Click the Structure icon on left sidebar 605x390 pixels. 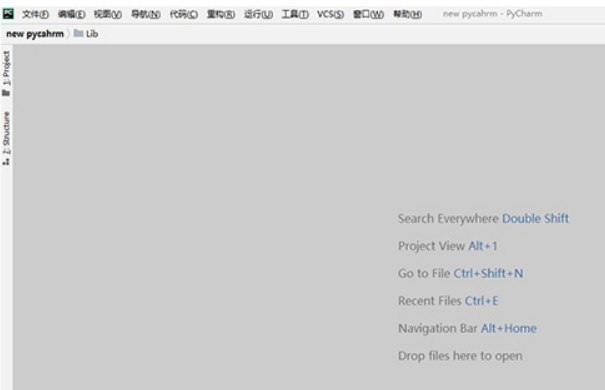[x=6, y=162]
